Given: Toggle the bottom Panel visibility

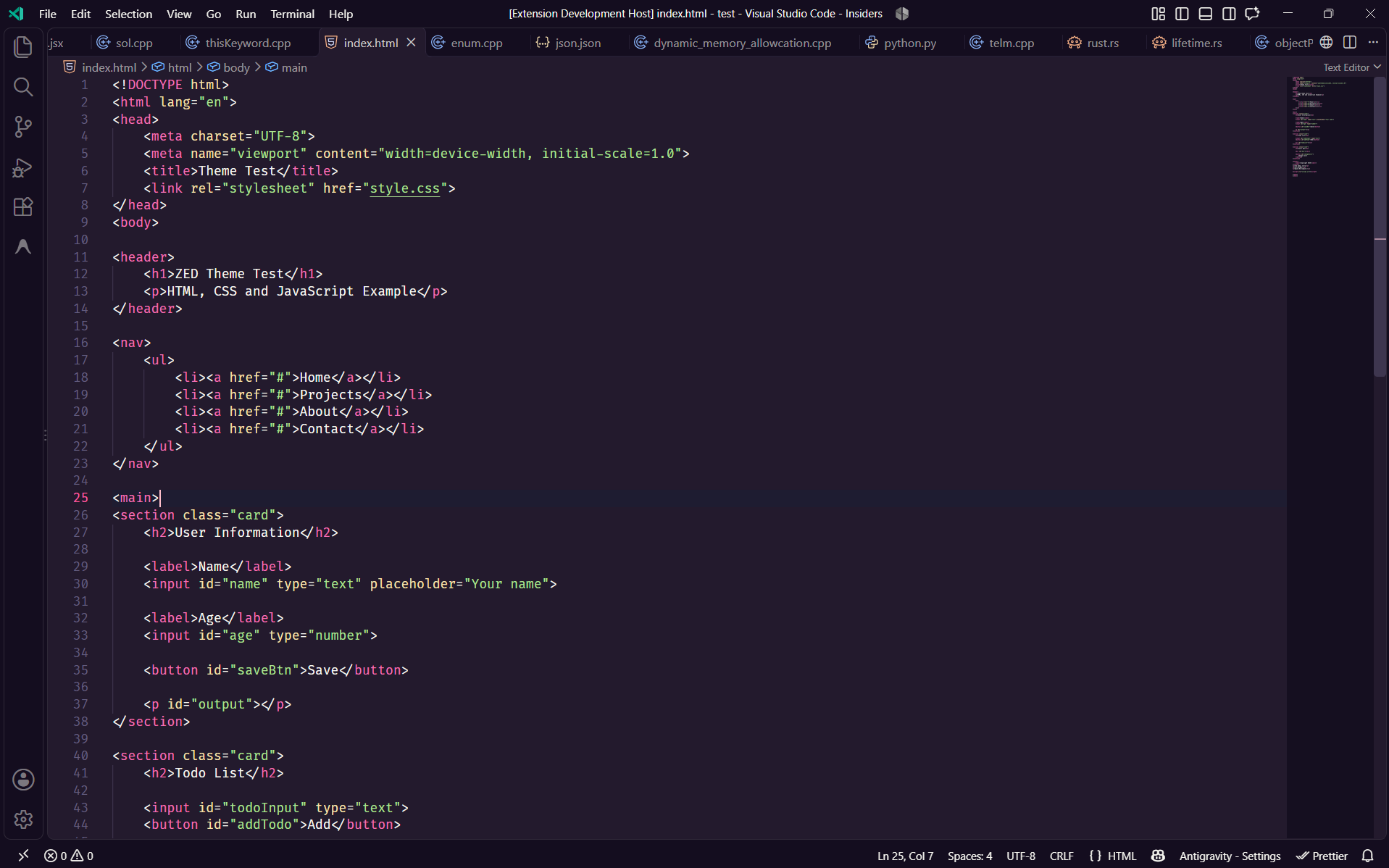Looking at the screenshot, I should 1205,14.
